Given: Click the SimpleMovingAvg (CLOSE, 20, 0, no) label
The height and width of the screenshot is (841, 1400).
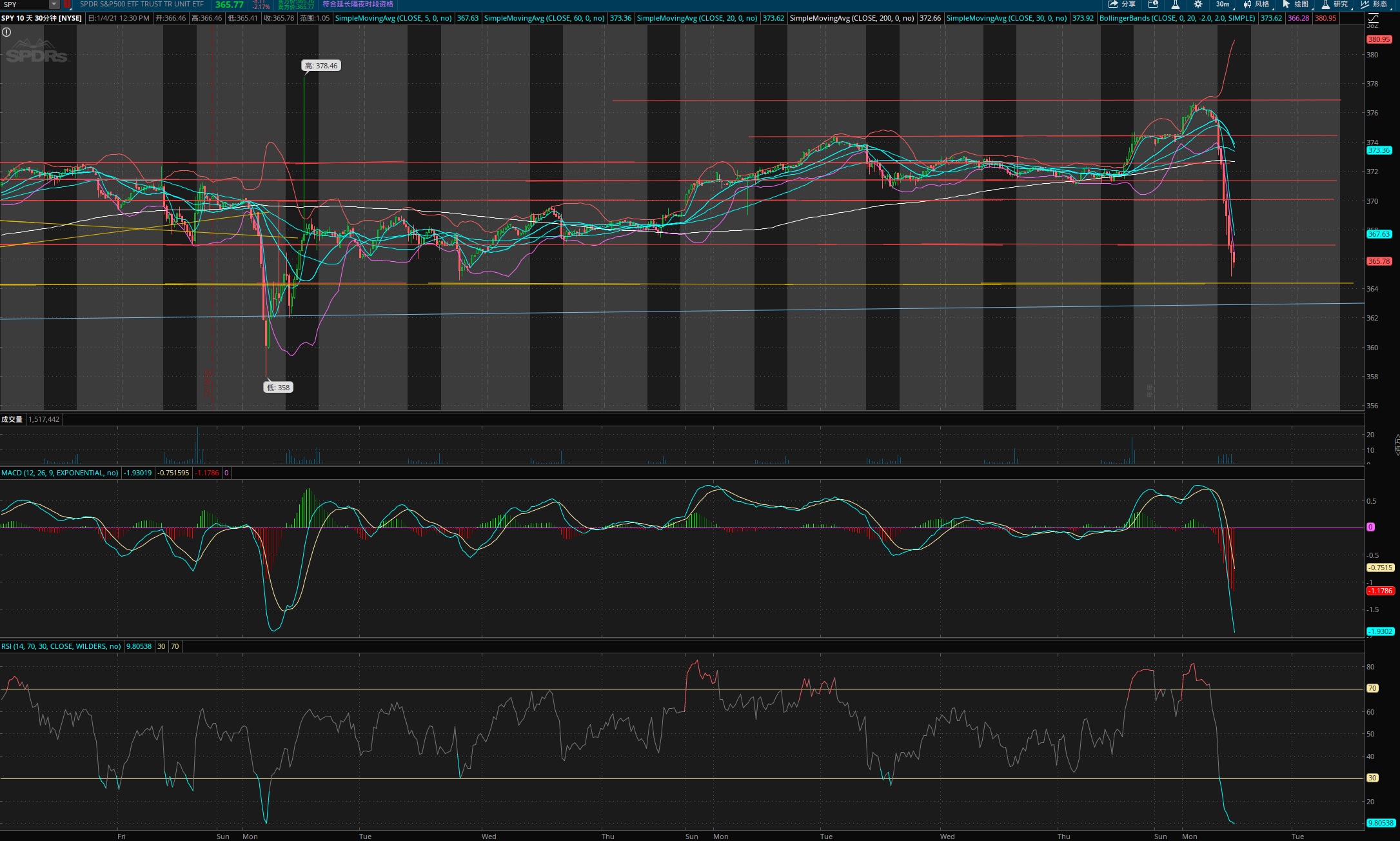Looking at the screenshot, I should 697,18.
